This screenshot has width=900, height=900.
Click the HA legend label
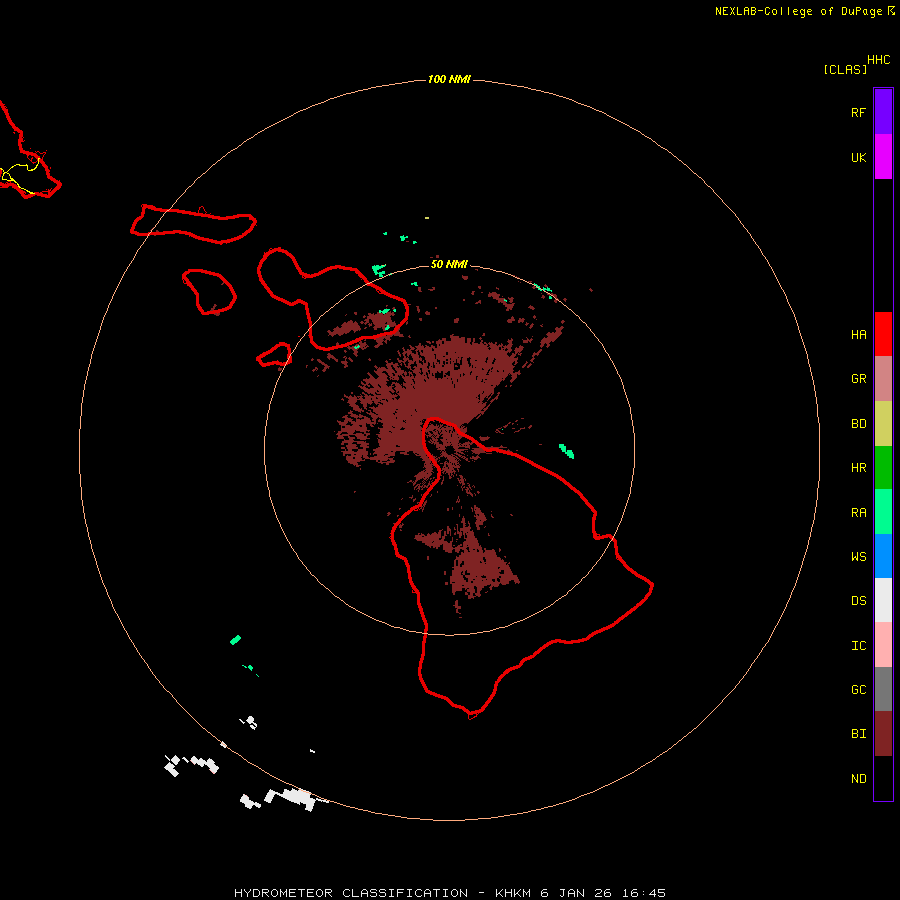pyautogui.click(x=858, y=335)
